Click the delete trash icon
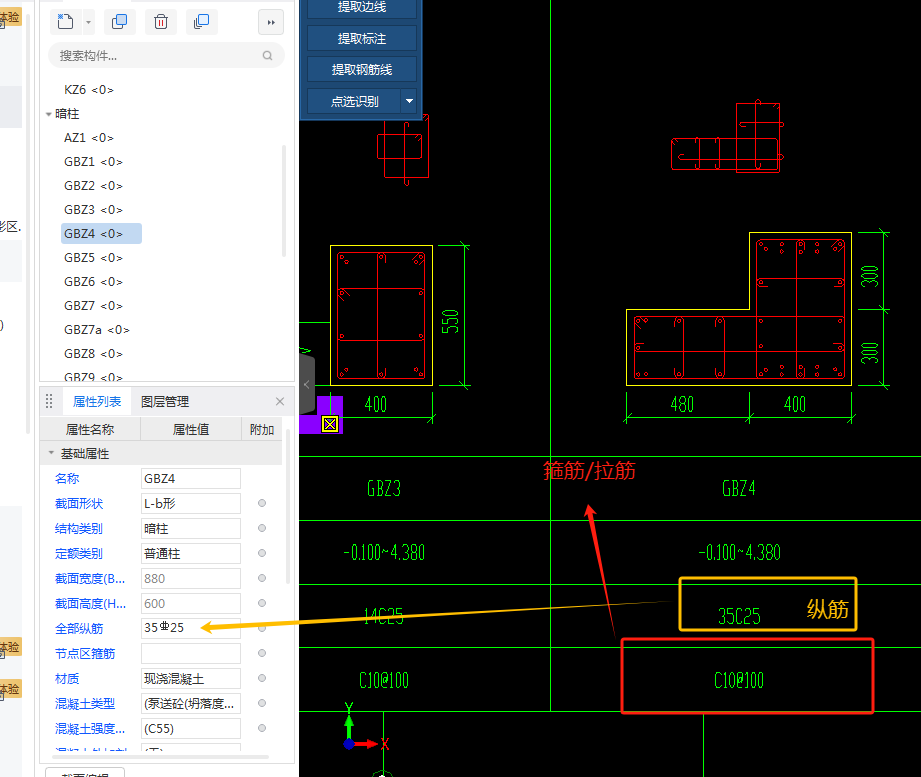Image resolution: width=921 pixels, height=777 pixels. pos(161,22)
